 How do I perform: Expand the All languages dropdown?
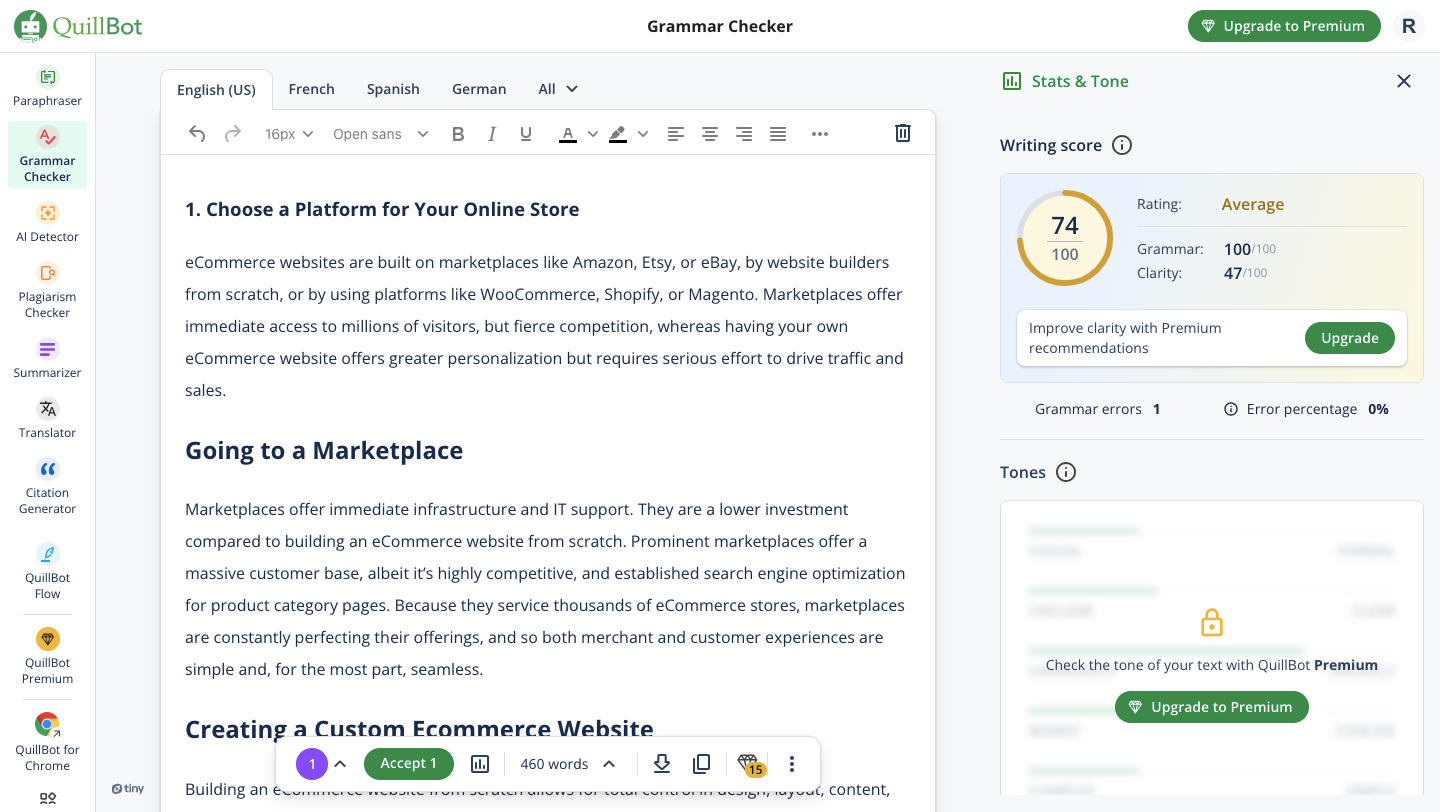(558, 89)
